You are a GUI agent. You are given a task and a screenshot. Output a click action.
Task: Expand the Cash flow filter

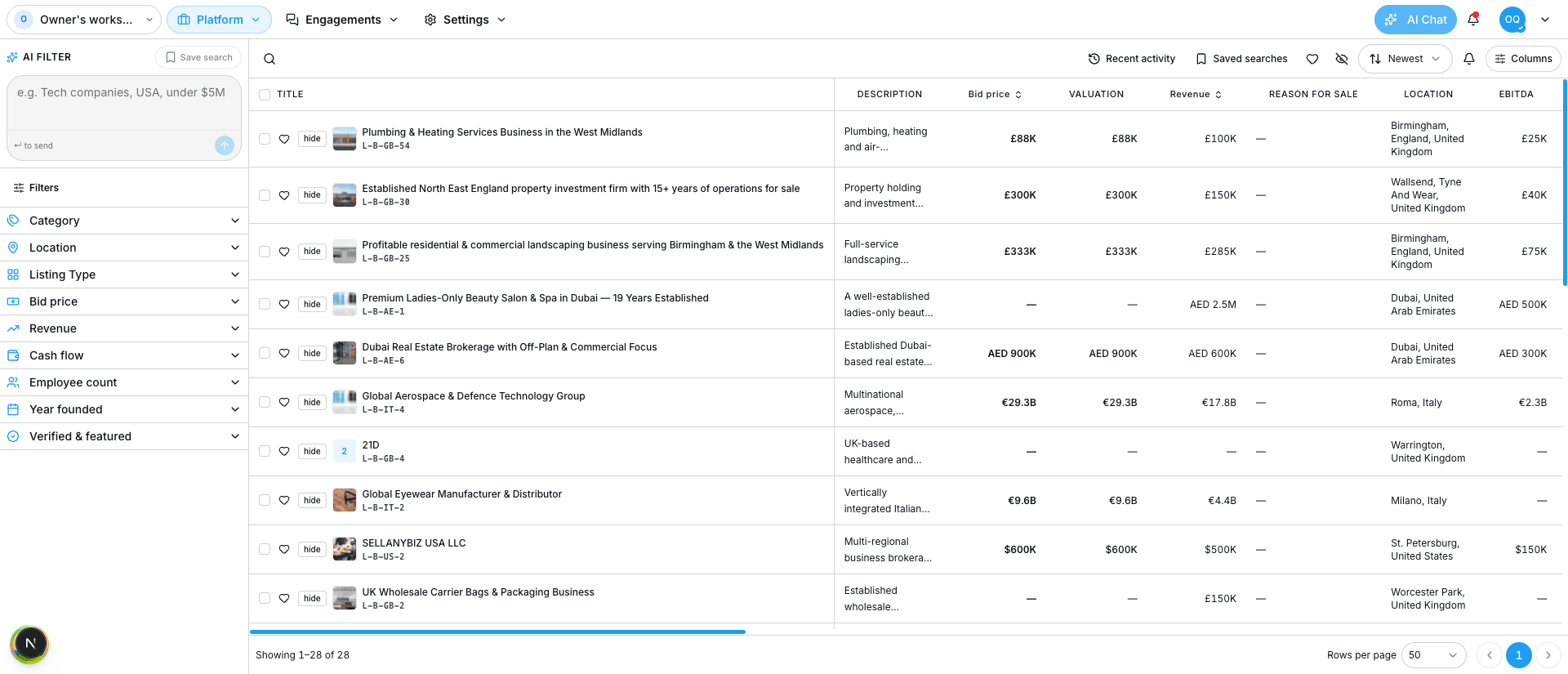click(x=124, y=355)
